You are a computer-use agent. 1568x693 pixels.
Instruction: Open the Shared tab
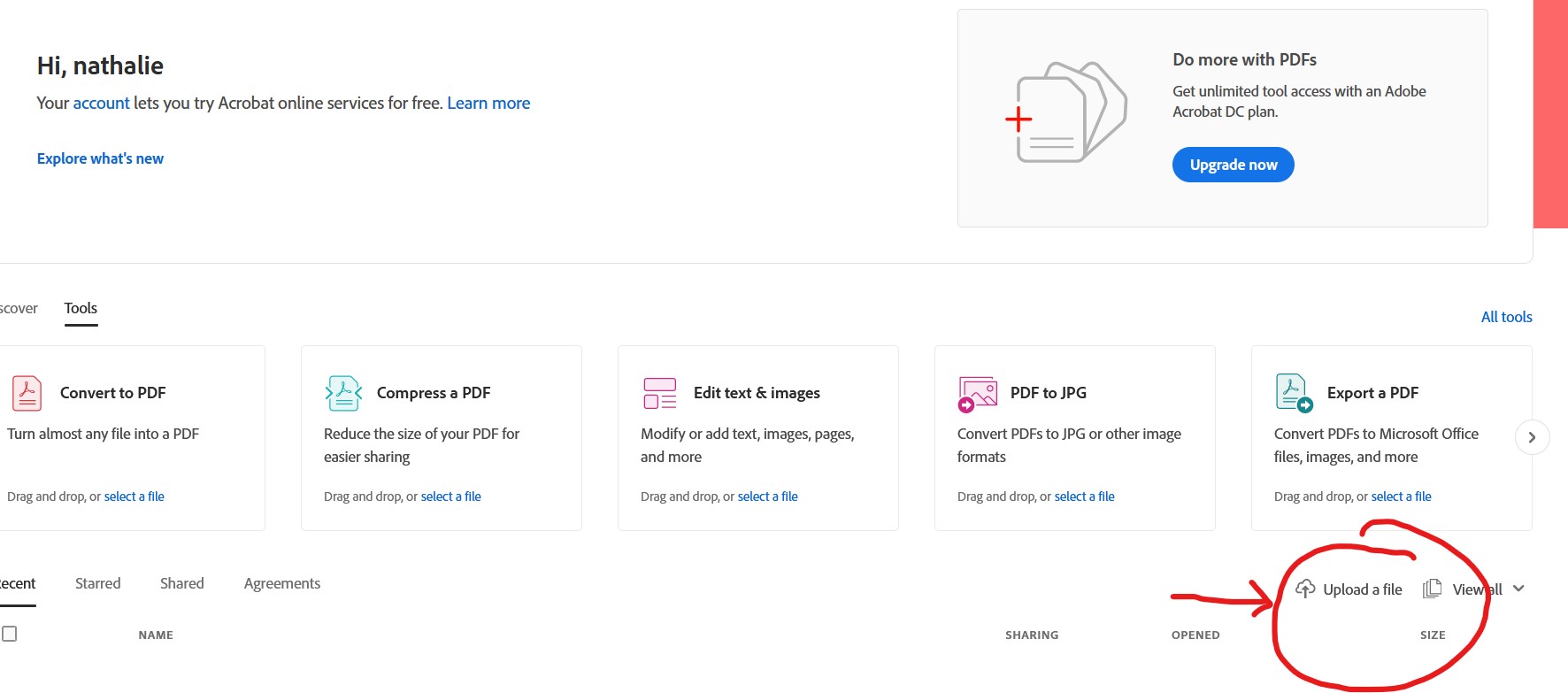pyautogui.click(x=182, y=583)
